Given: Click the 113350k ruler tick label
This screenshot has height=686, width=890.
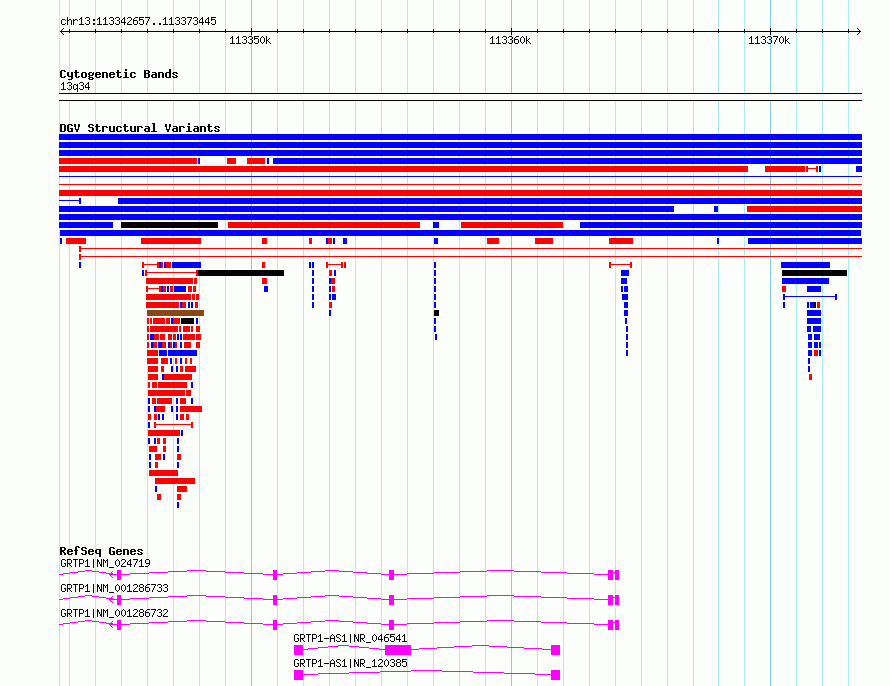Looking at the screenshot, I should pos(250,40).
